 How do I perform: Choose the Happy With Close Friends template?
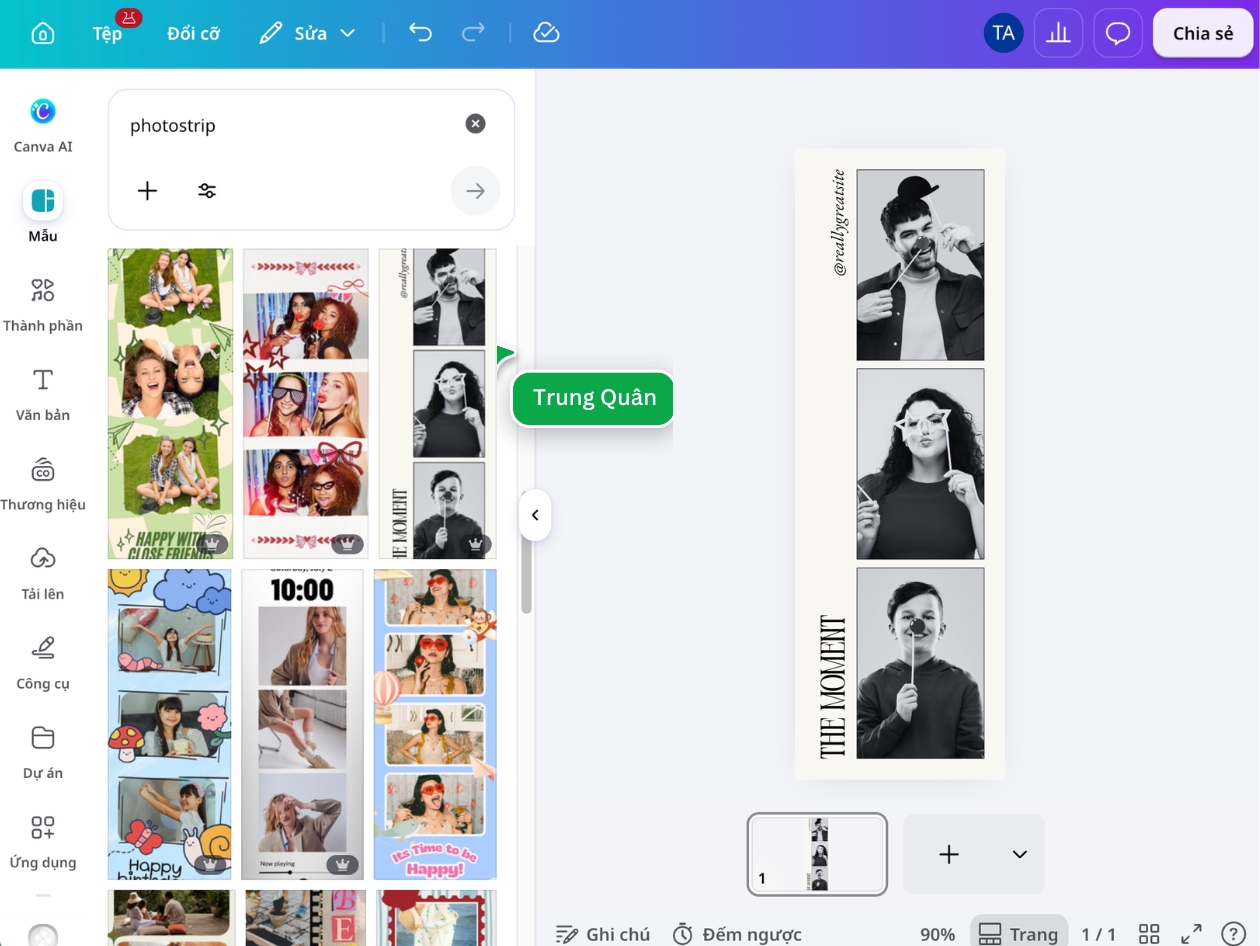click(171, 403)
